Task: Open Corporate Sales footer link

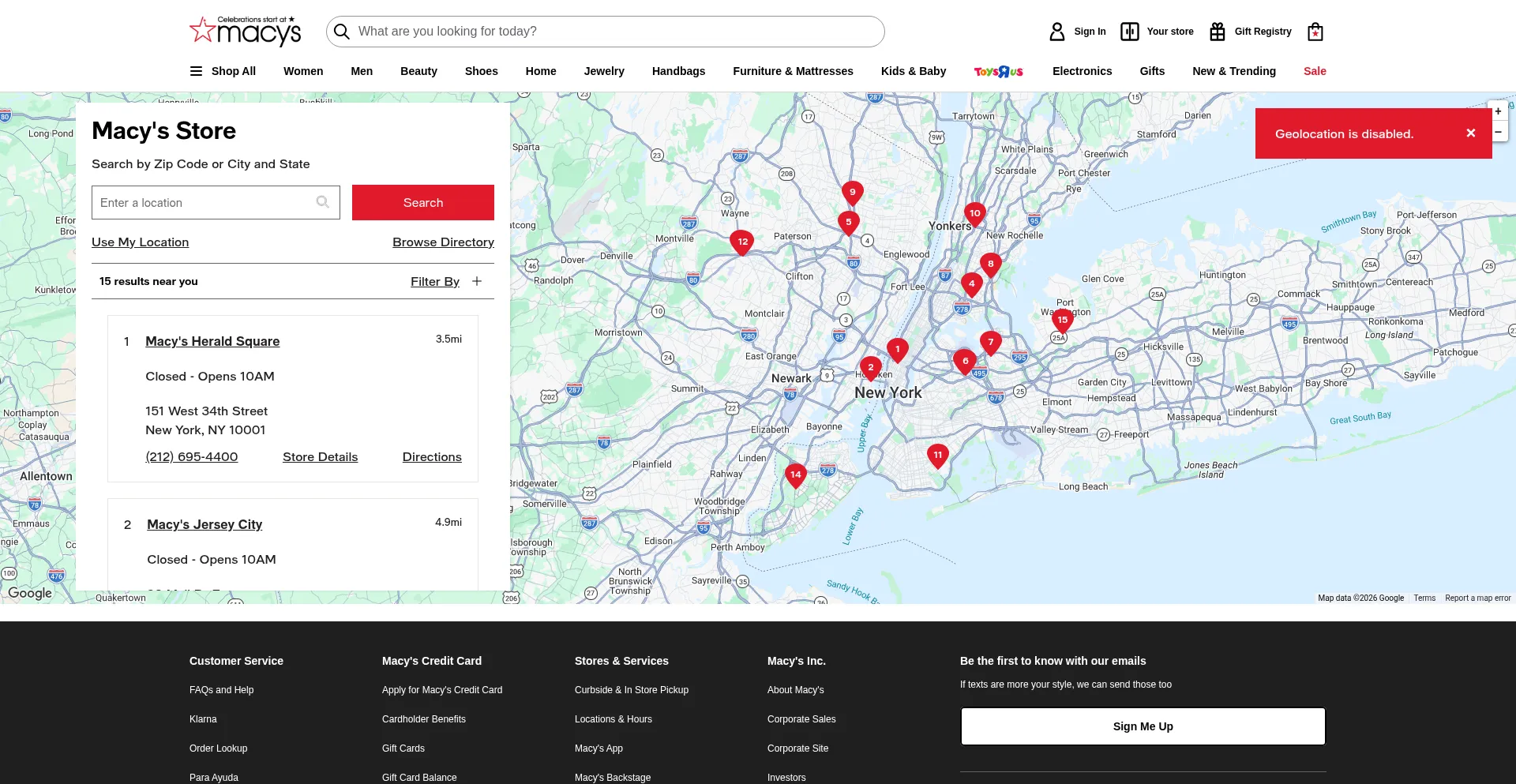Action: coord(801,719)
